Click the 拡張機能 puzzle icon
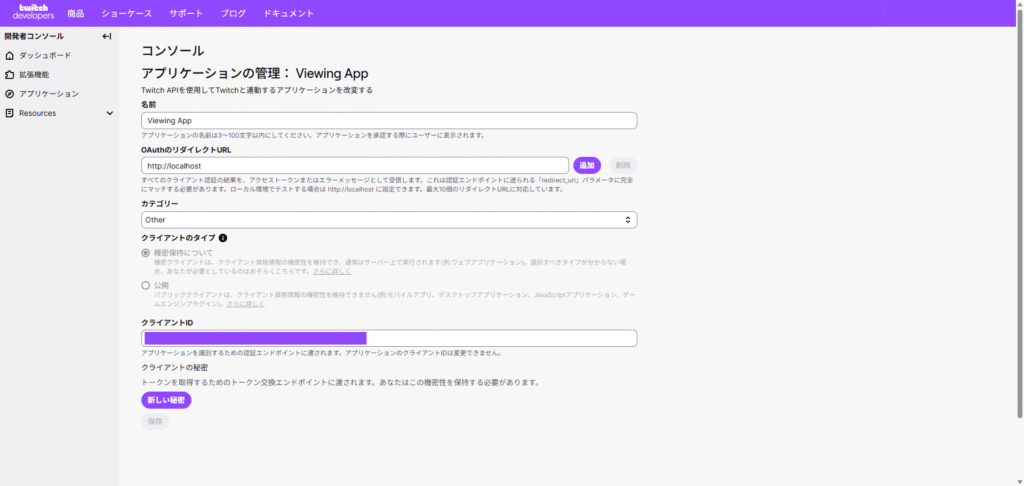 [9, 74]
